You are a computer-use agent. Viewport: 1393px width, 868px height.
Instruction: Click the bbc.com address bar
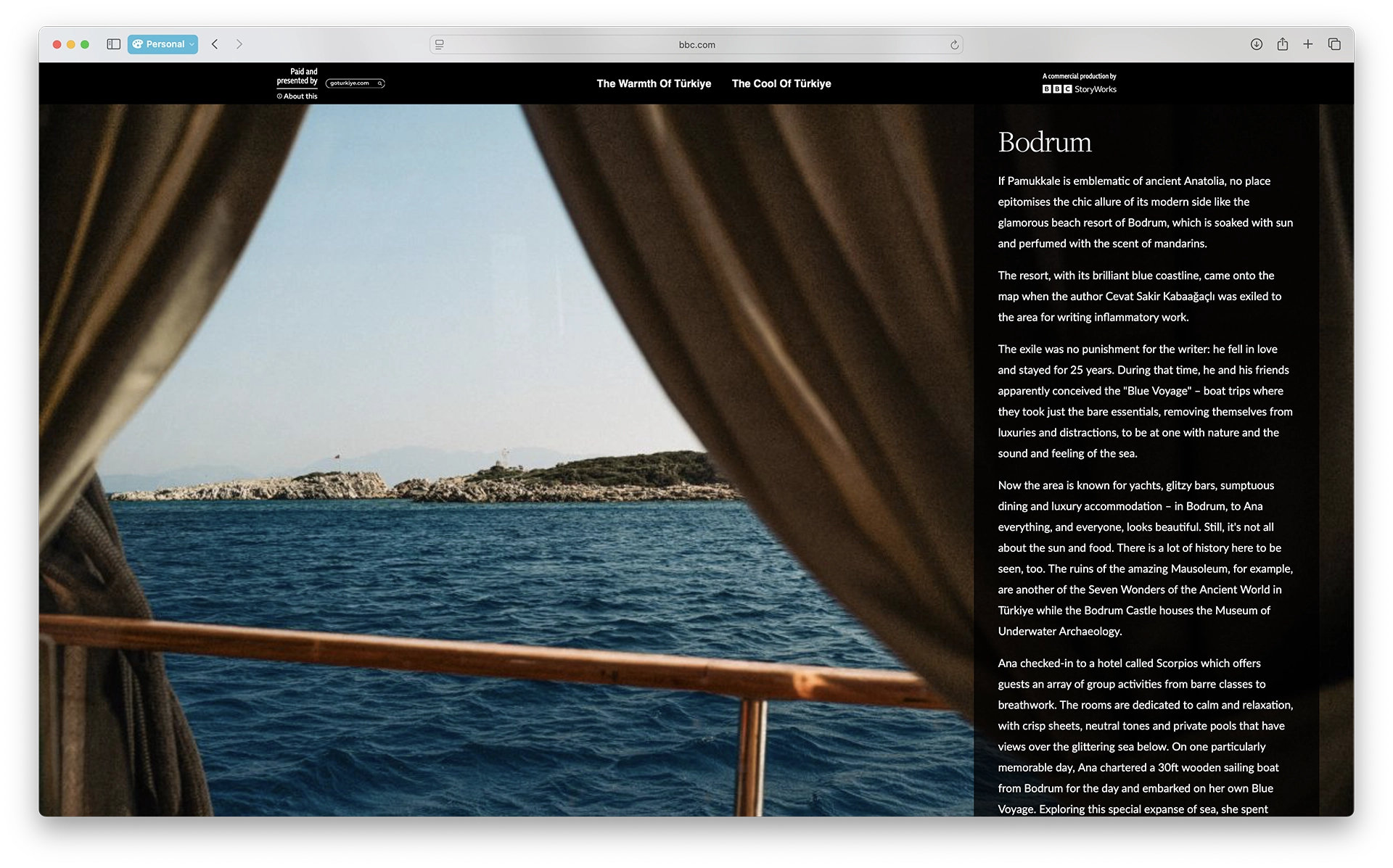pyautogui.click(x=696, y=44)
